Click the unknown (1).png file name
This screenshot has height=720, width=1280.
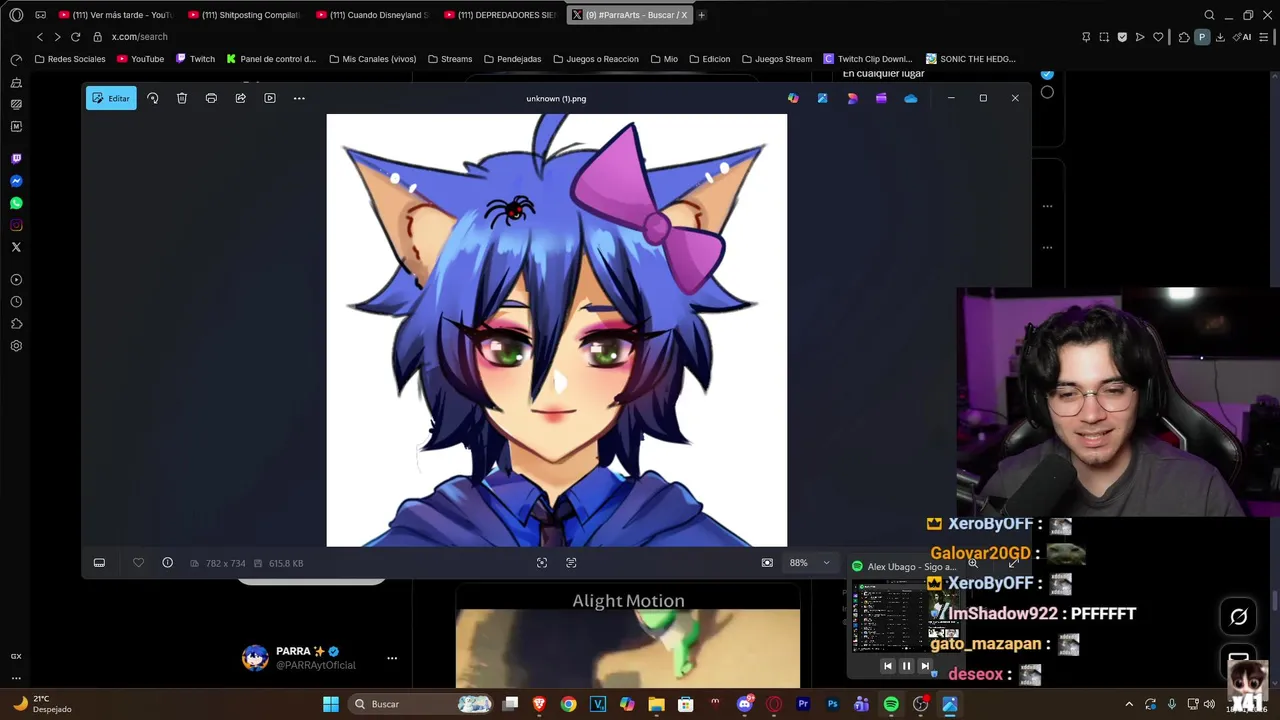(x=556, y=99)
